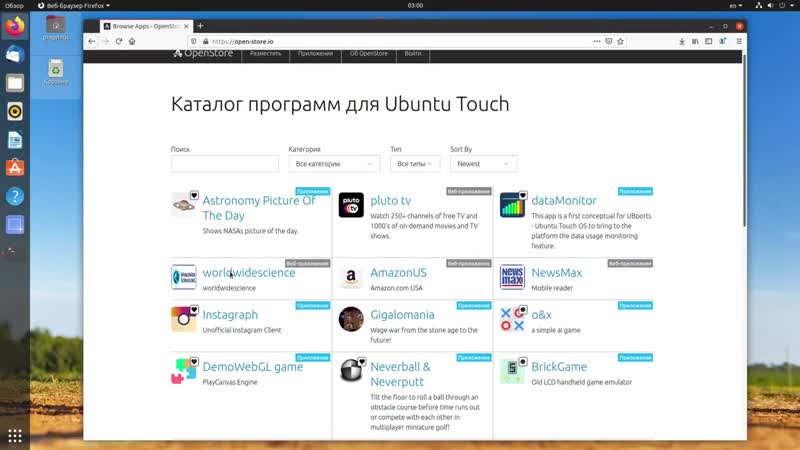This screenshot has width=800, height=450.
Task: Open the o&x title link
Action: coord(541,315)
